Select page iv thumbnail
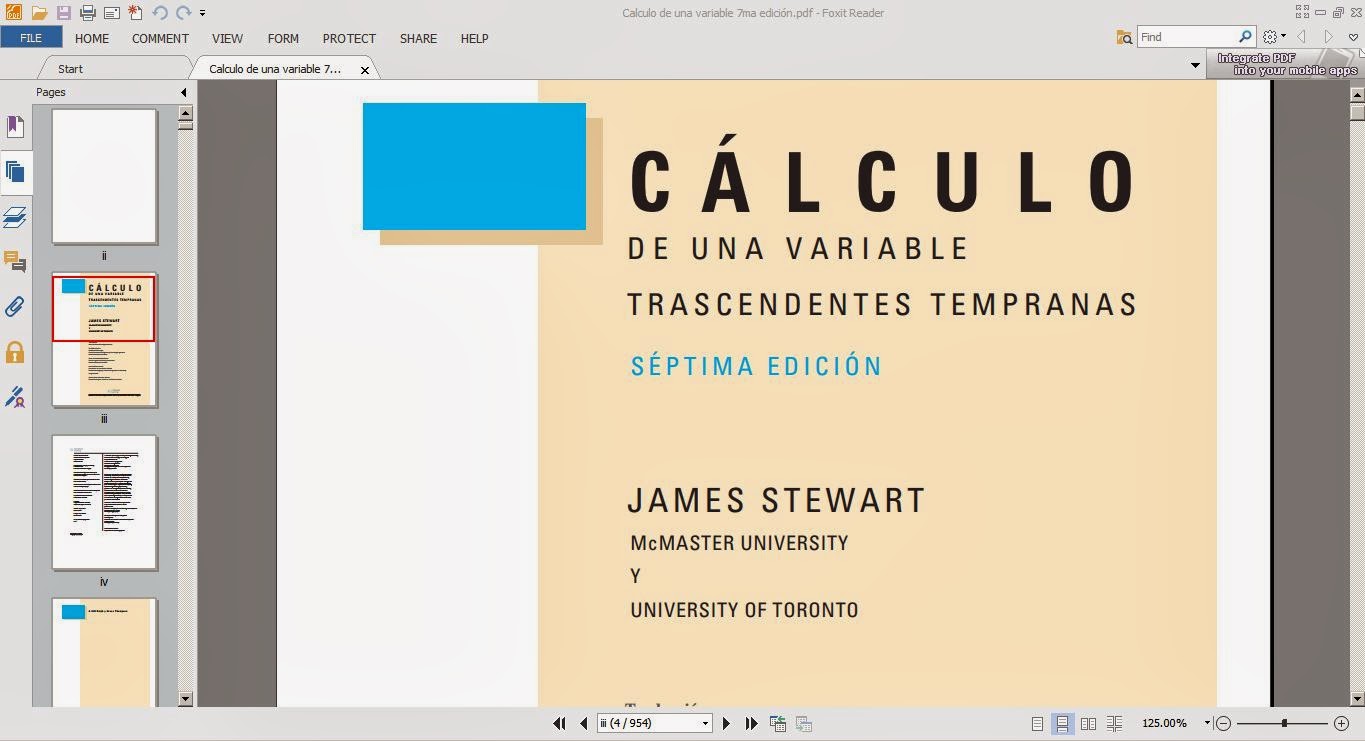This screenshot has height=741, width=1365. pyautogui.click(x=104, y=502)
